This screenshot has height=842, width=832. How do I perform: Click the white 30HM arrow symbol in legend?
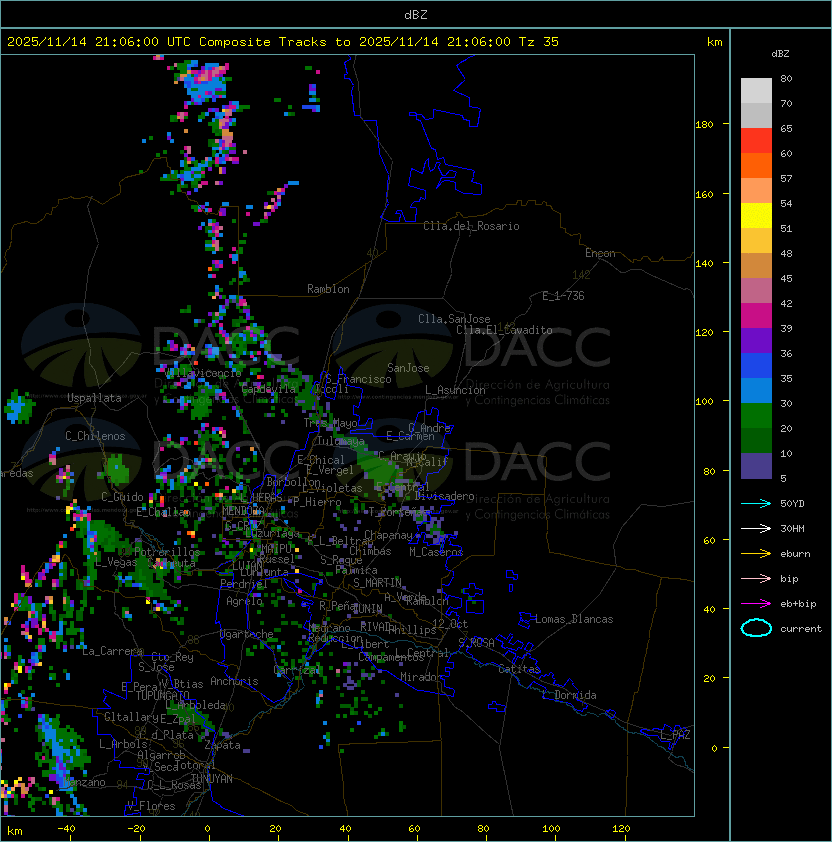click(x=756, y=528)
